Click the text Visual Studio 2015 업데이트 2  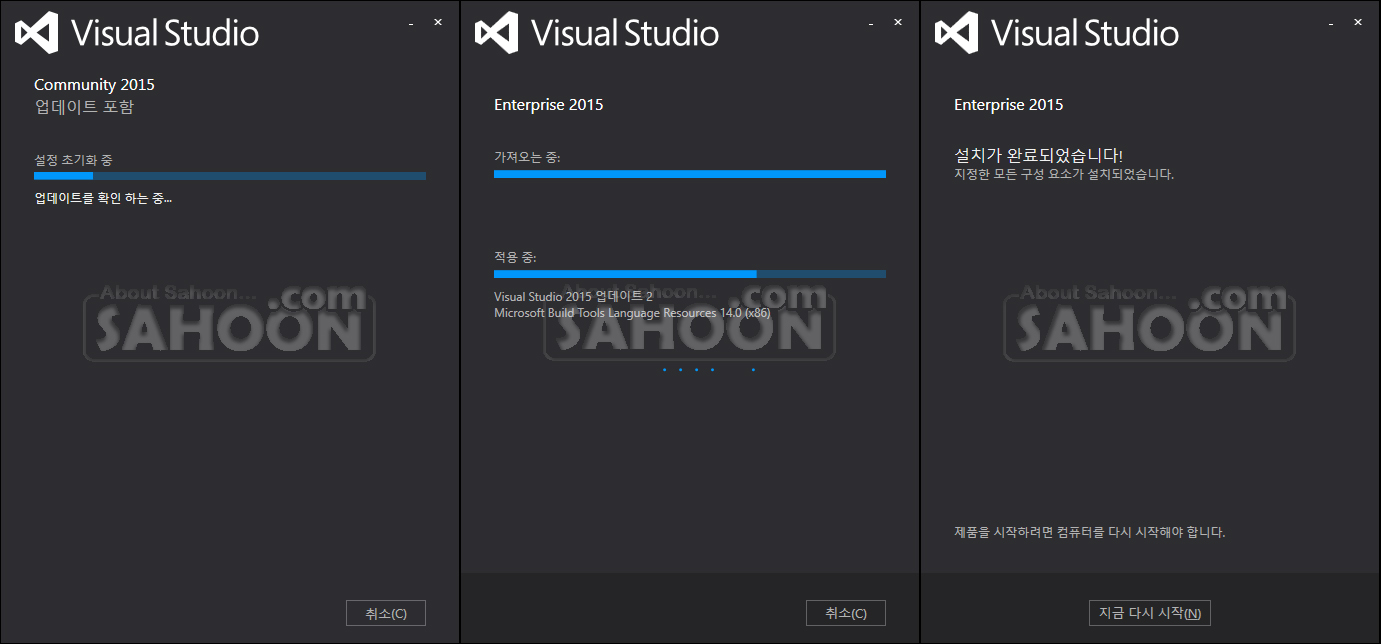573,296
